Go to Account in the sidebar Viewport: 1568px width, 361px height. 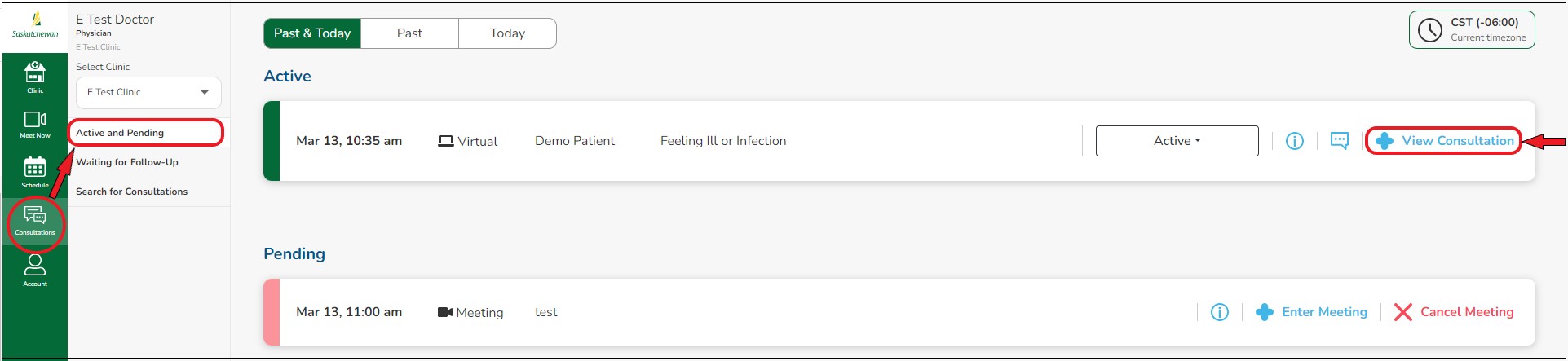(35, 270)
